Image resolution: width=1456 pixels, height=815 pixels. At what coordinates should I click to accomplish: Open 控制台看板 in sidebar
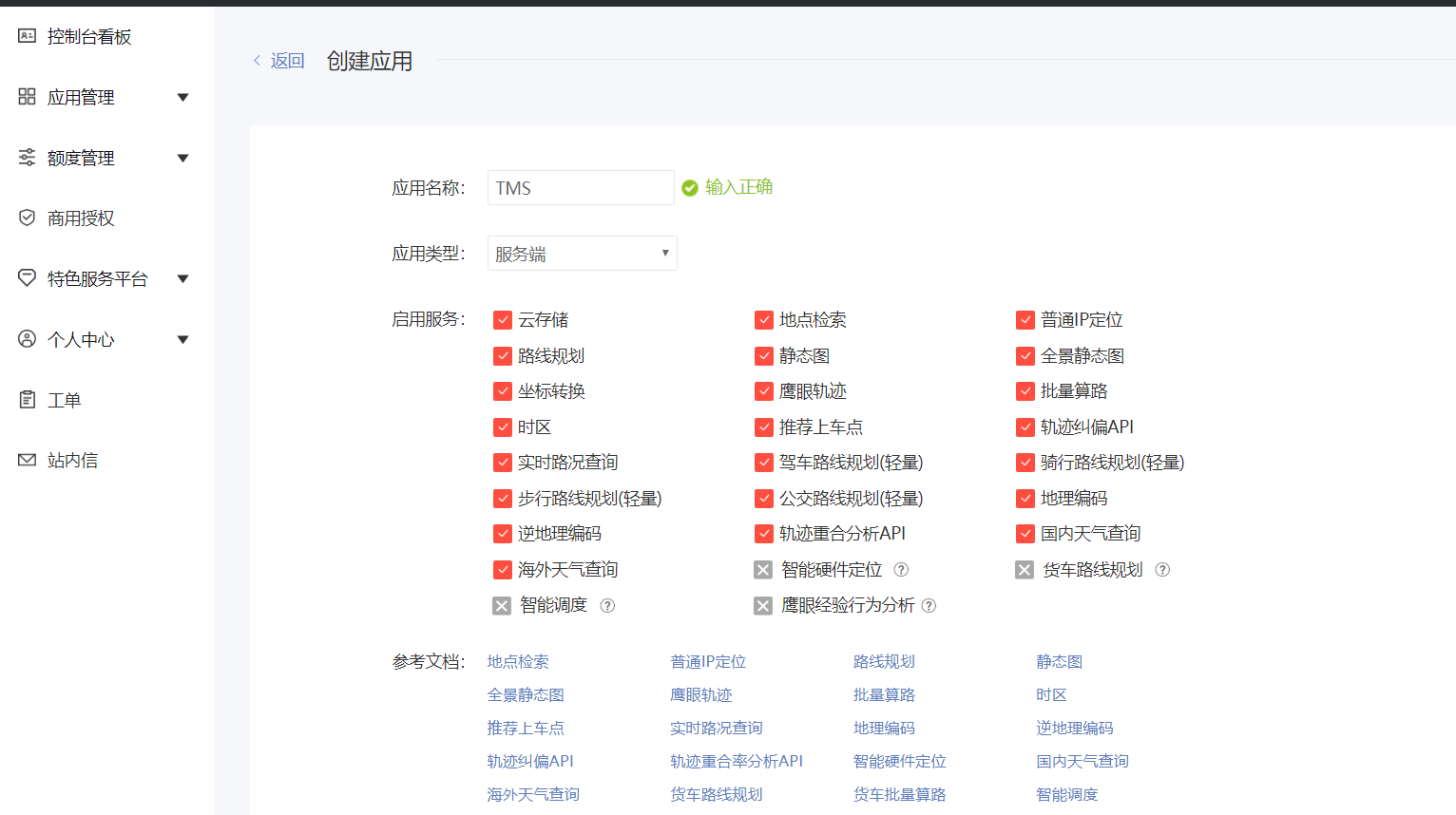[x=89, y=36]
